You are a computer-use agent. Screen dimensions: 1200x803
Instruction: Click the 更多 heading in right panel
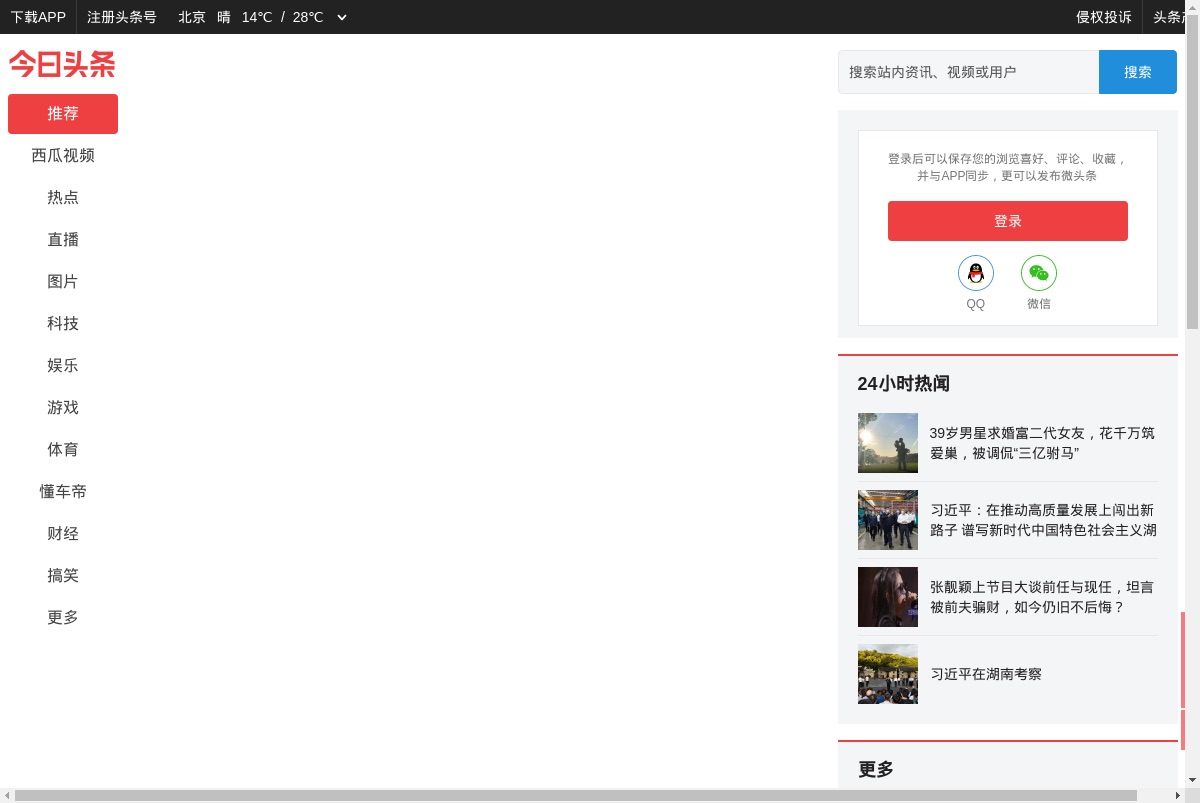coord(876,769)
